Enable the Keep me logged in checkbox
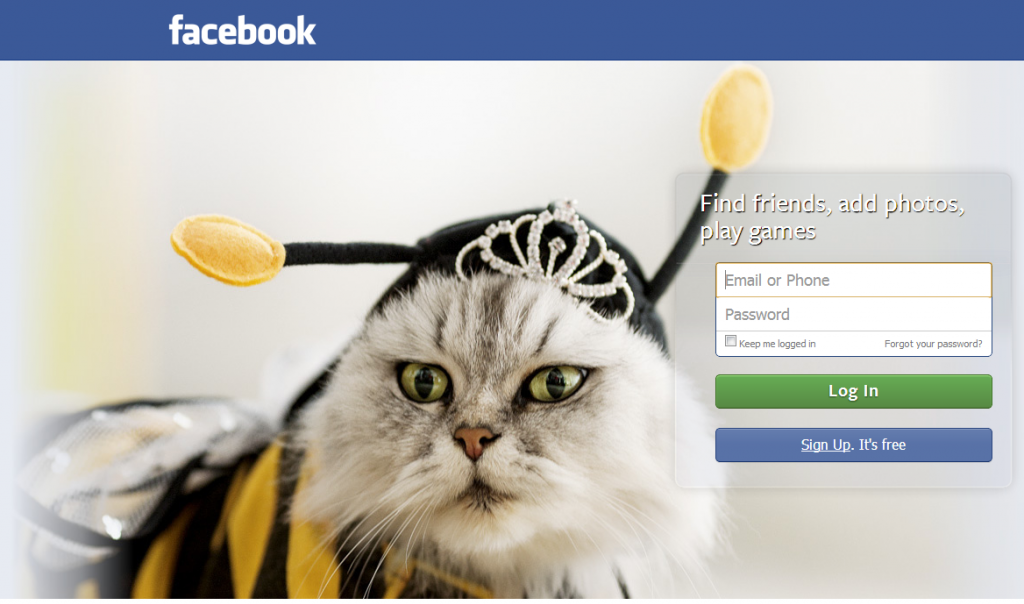Viewport: 1024px width, 604px height. coord(731,341)
